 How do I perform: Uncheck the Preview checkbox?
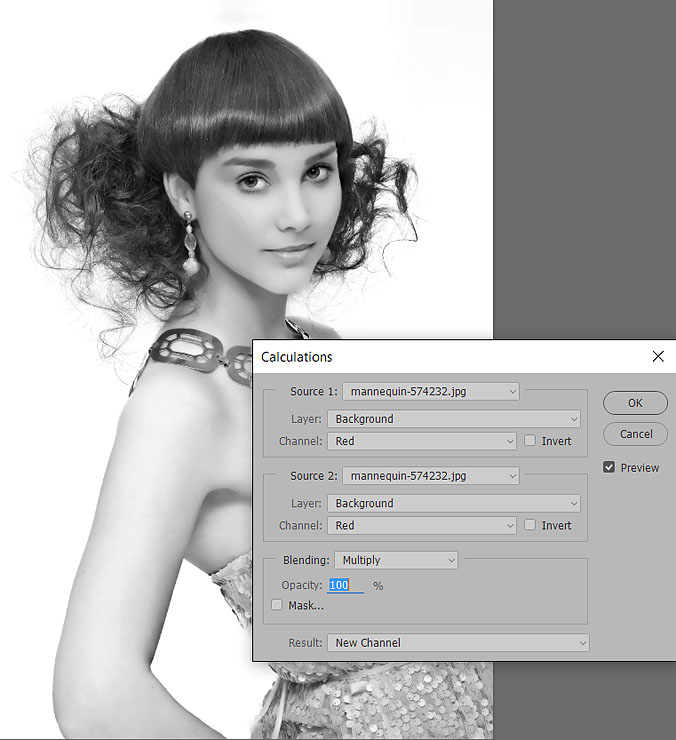point(609,467)
